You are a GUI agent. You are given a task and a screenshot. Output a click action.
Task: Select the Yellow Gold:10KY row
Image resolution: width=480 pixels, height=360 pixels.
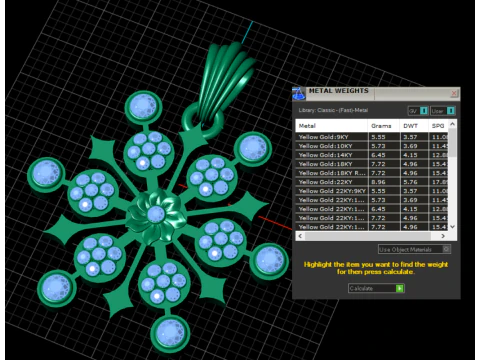[x=372, y=146]
